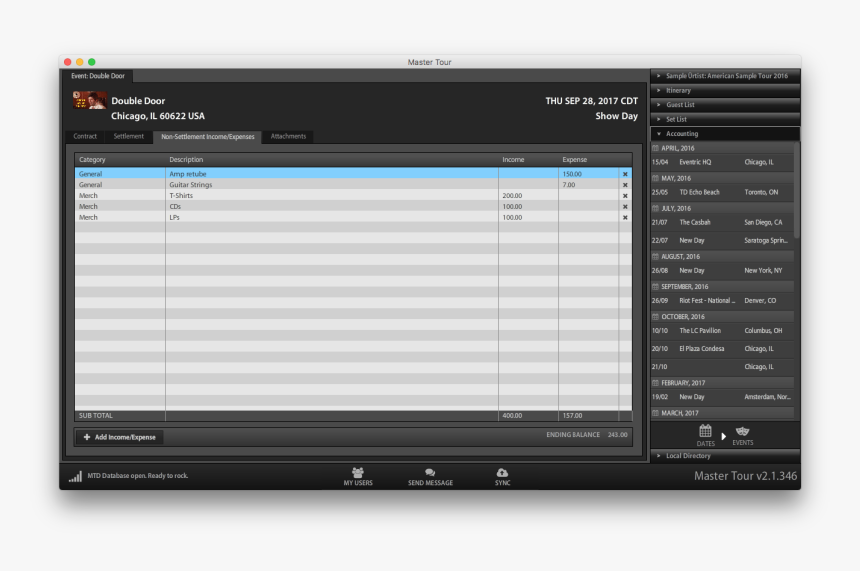Delete the LPs row
This screenshot has height=571, width=860.
(x=625, y=218)
